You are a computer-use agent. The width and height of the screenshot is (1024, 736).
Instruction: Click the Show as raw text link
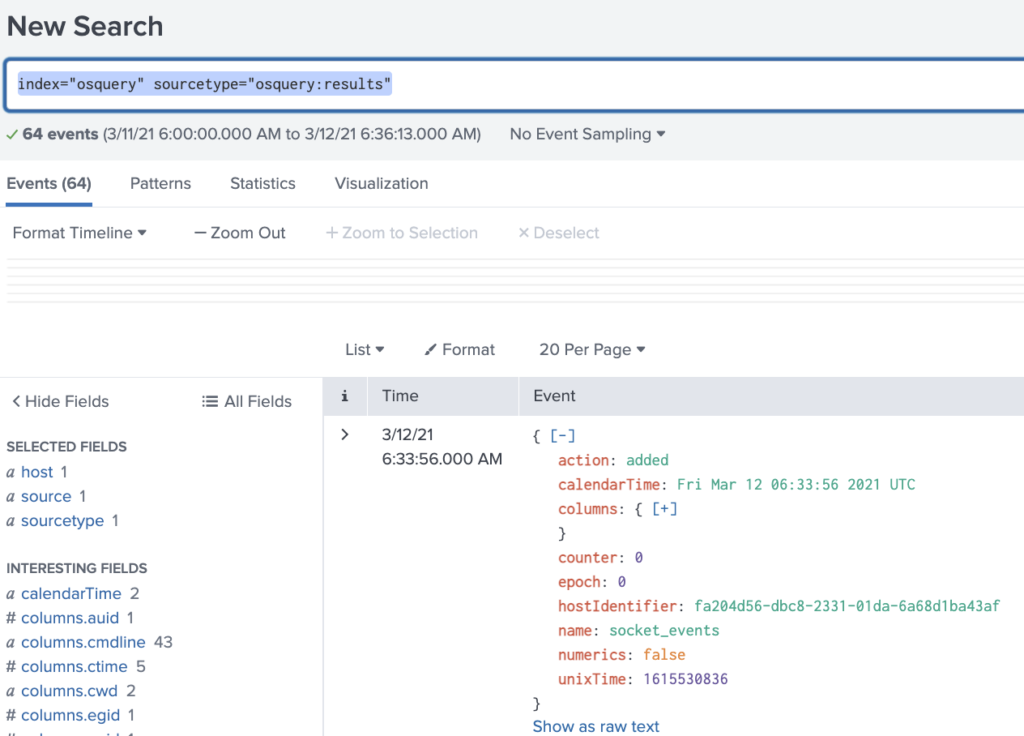coord(596,726)
